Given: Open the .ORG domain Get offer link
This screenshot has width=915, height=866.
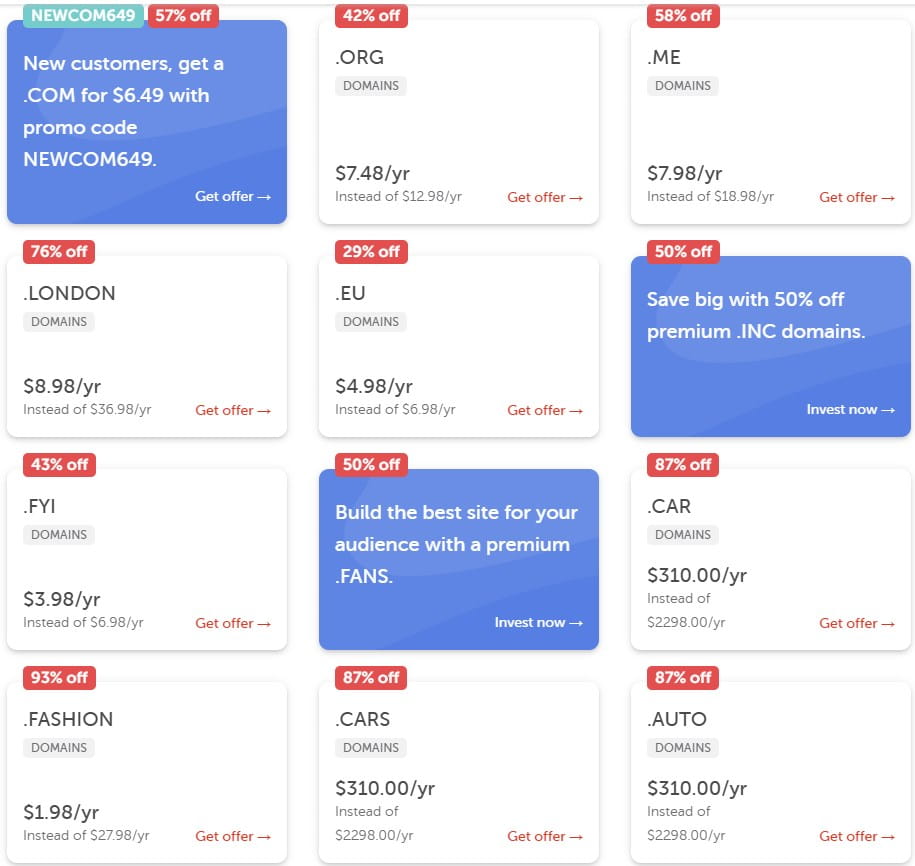Looking at the screenshot, I should (545, 198).
